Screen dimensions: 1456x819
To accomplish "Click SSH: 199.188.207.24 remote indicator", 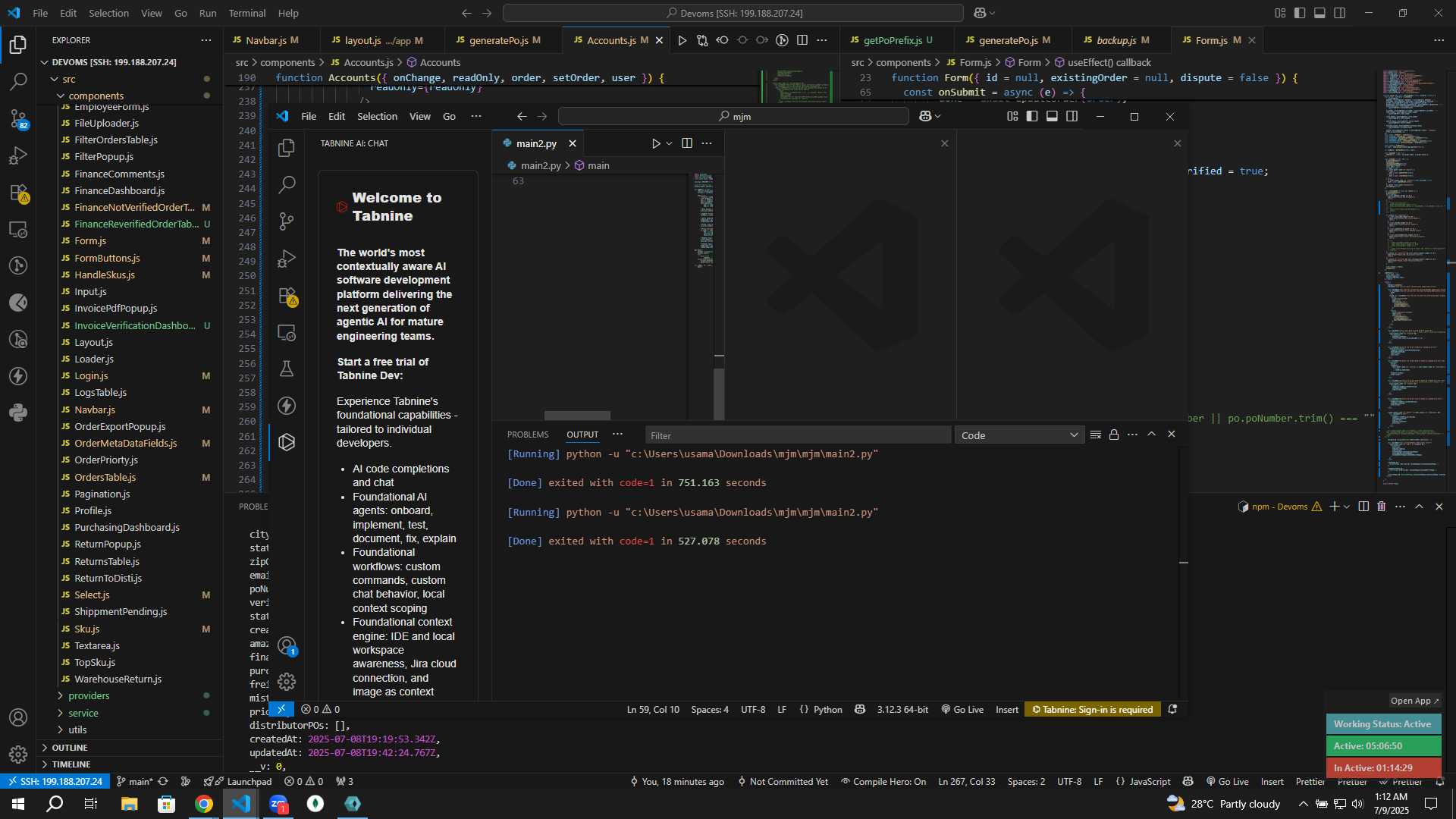I will (55, 782).
